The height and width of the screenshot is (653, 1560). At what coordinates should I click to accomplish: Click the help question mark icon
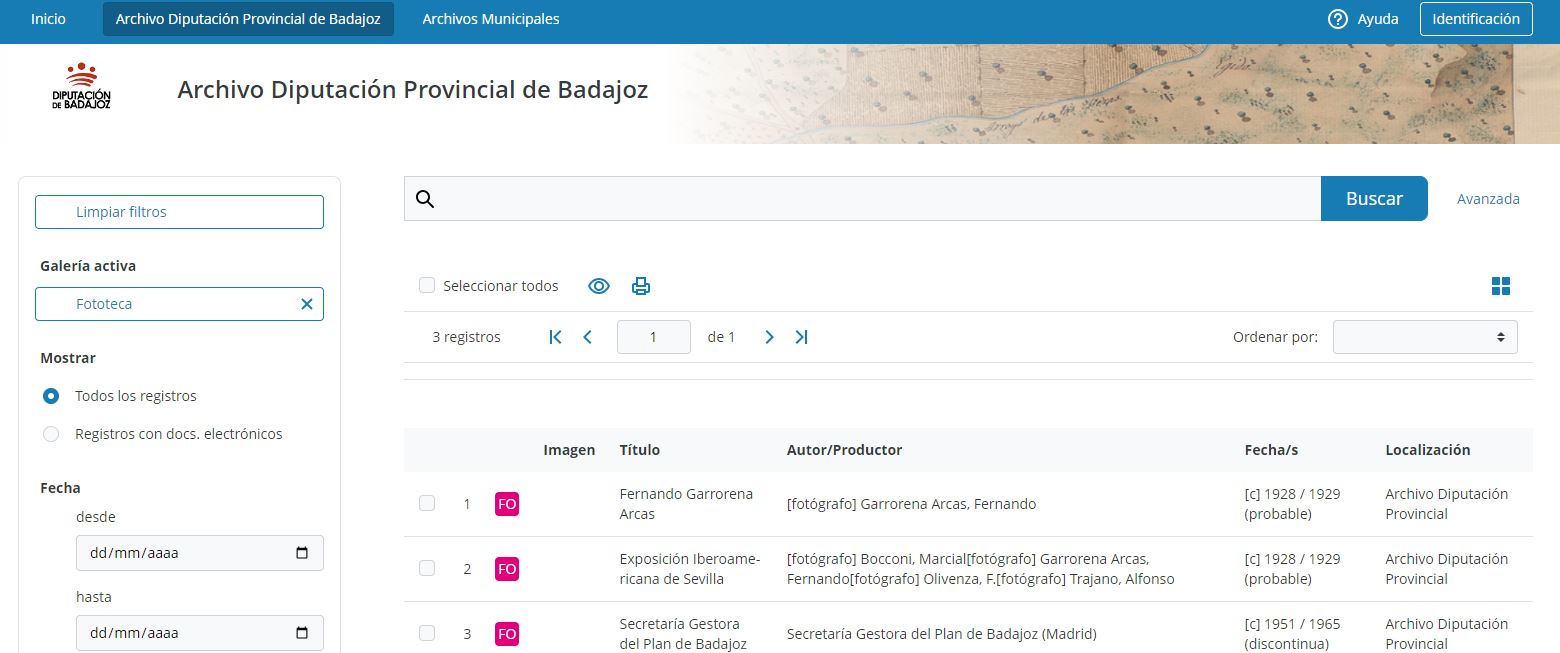click(x=1338, y=19)
